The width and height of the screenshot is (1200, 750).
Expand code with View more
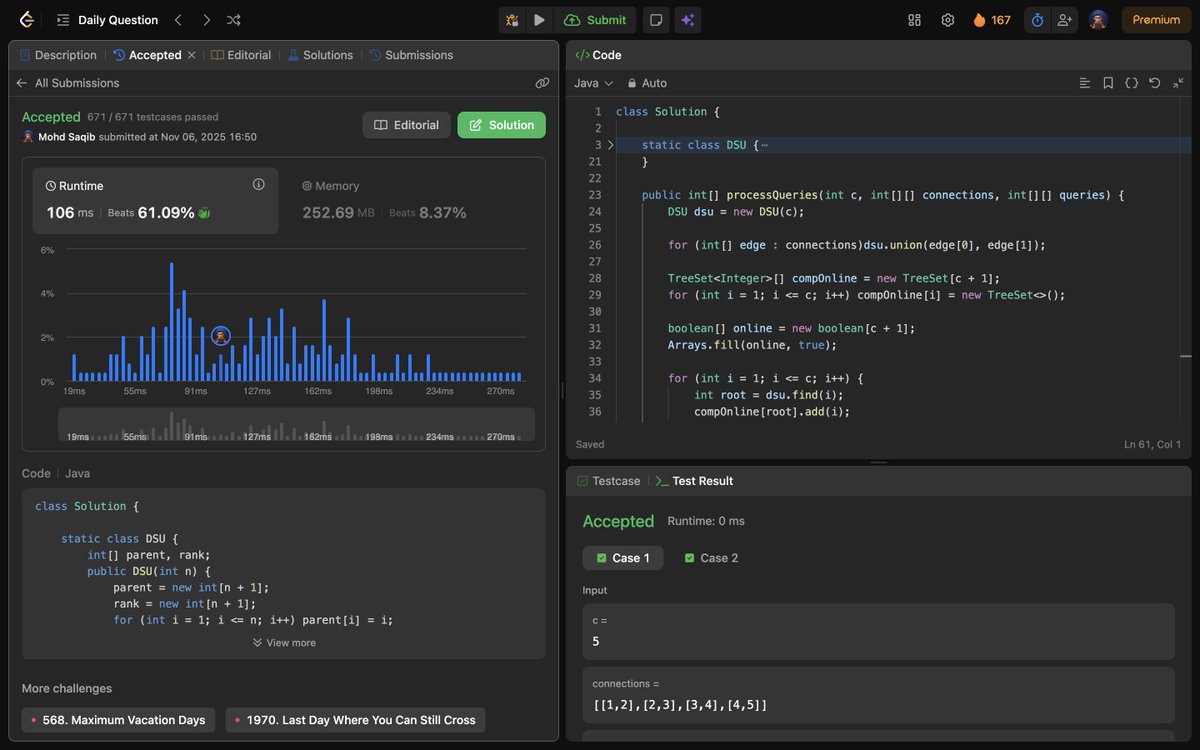tap(284, 643)
